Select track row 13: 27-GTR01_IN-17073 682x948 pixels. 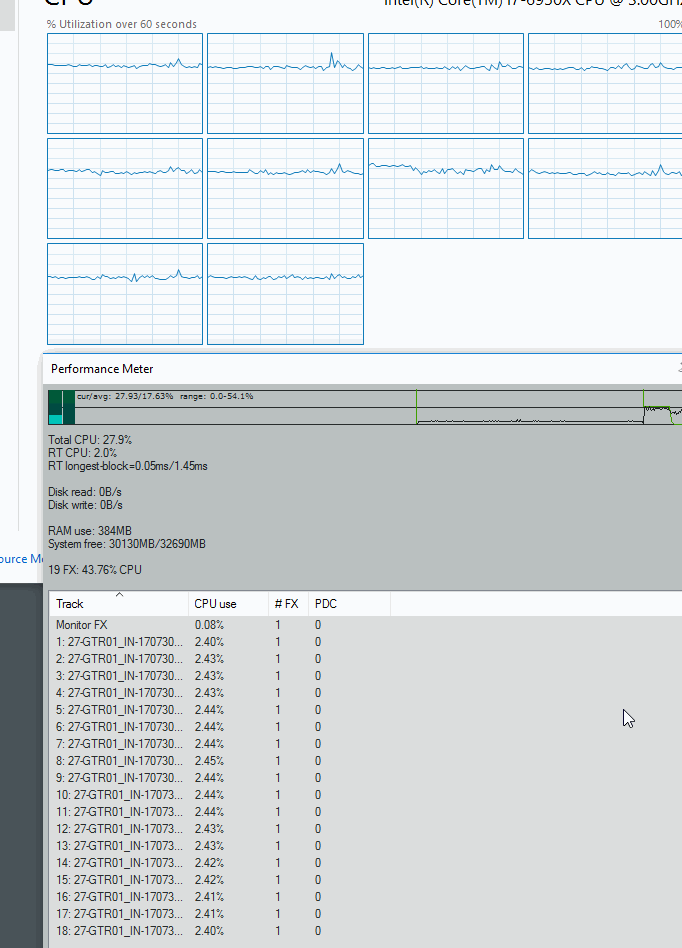tap(365, 845)
